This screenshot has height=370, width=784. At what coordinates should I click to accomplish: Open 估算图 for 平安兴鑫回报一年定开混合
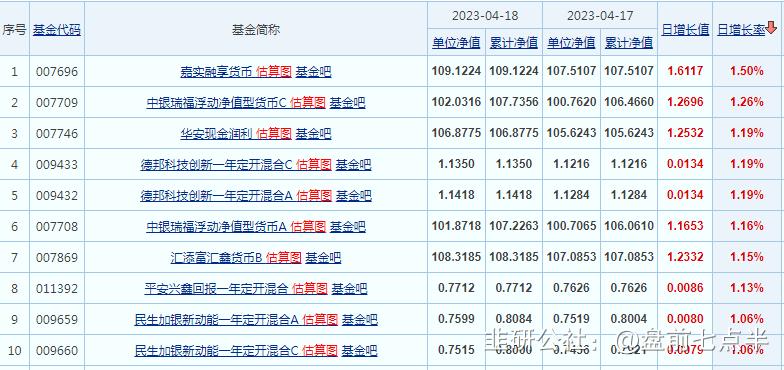click(x=310, y=289)
